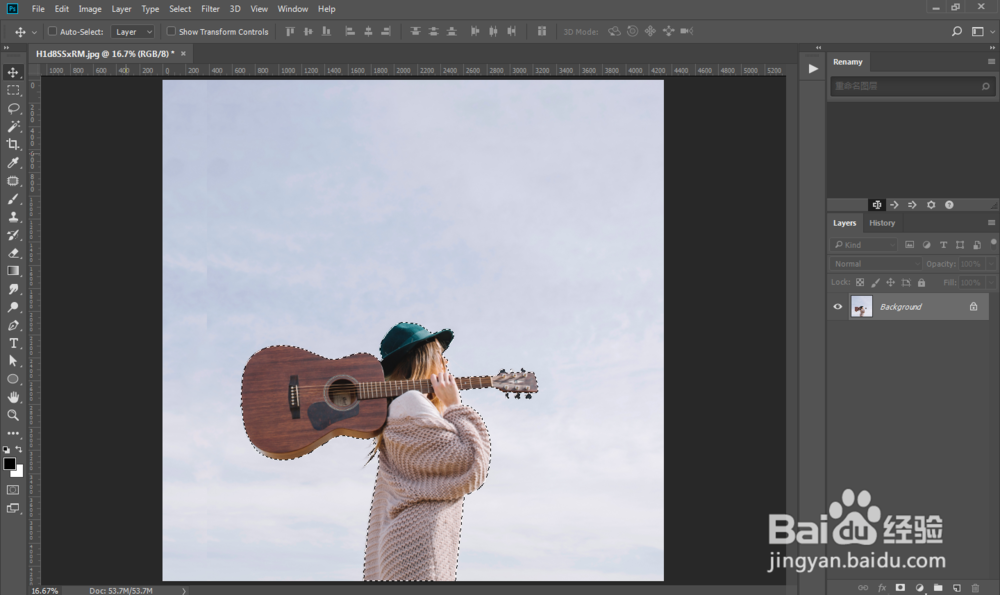
Task: Open Renamy help question mark icon
Action: [949, 205]
